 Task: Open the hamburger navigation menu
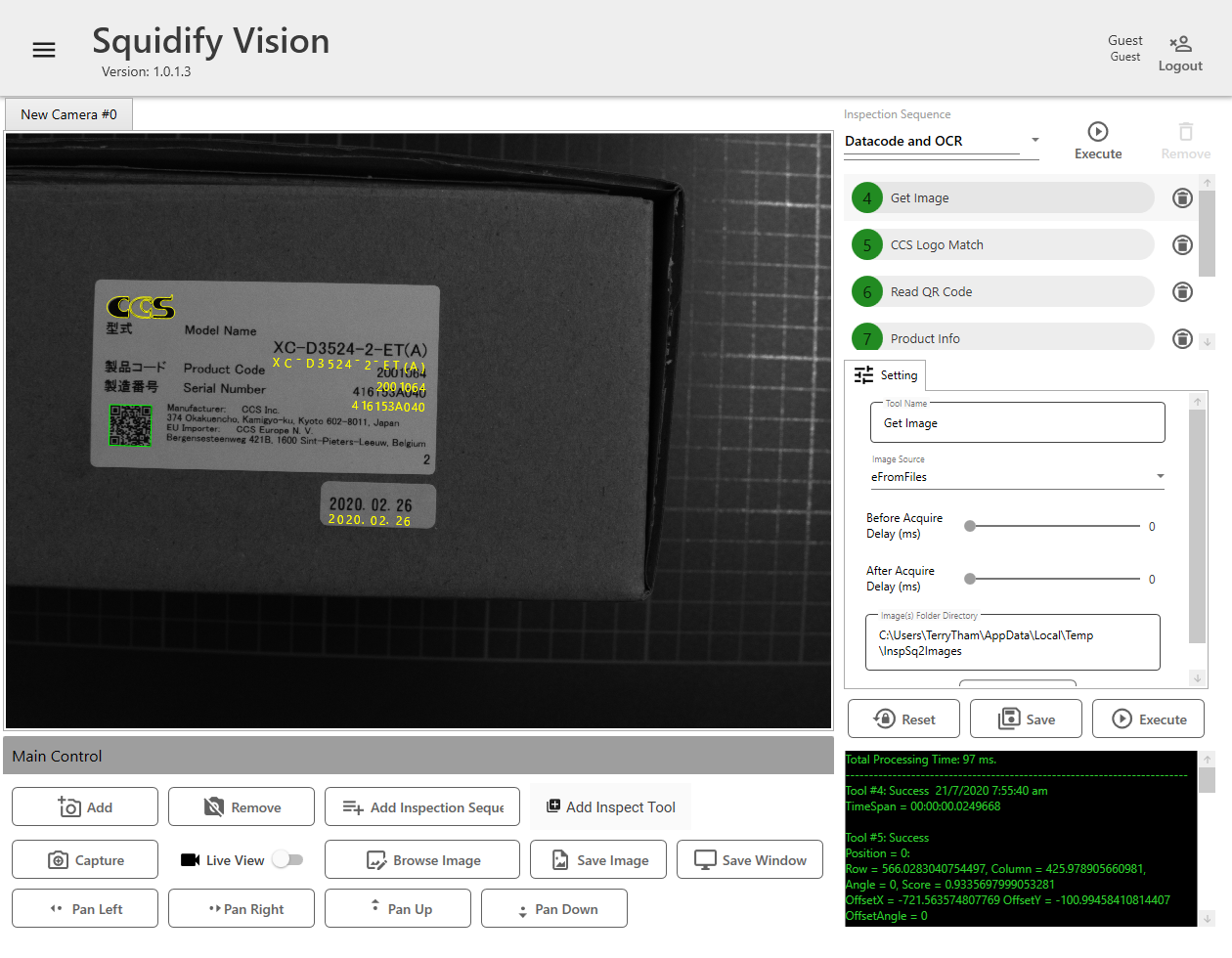point(44,49)
